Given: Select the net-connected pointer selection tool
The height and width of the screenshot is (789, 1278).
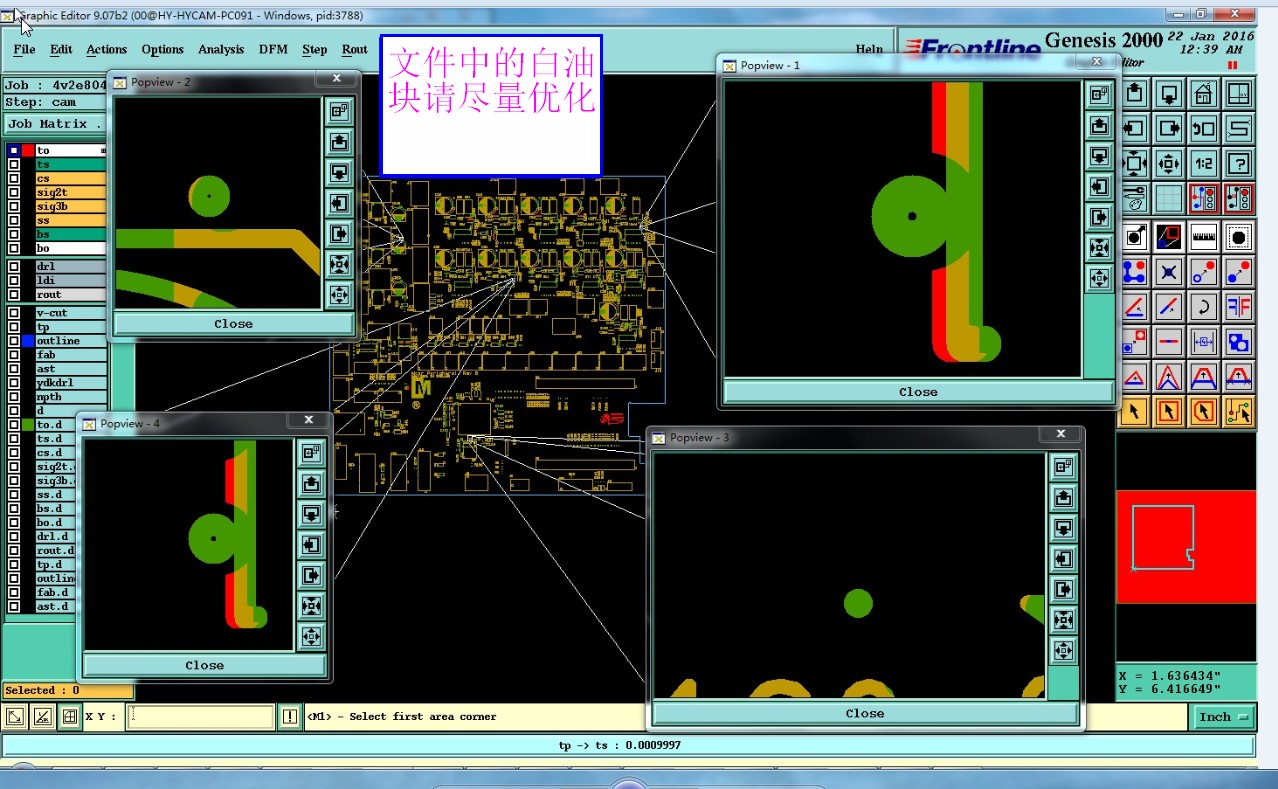Looking at the screenshot, I should click(x=1239, y=410).
